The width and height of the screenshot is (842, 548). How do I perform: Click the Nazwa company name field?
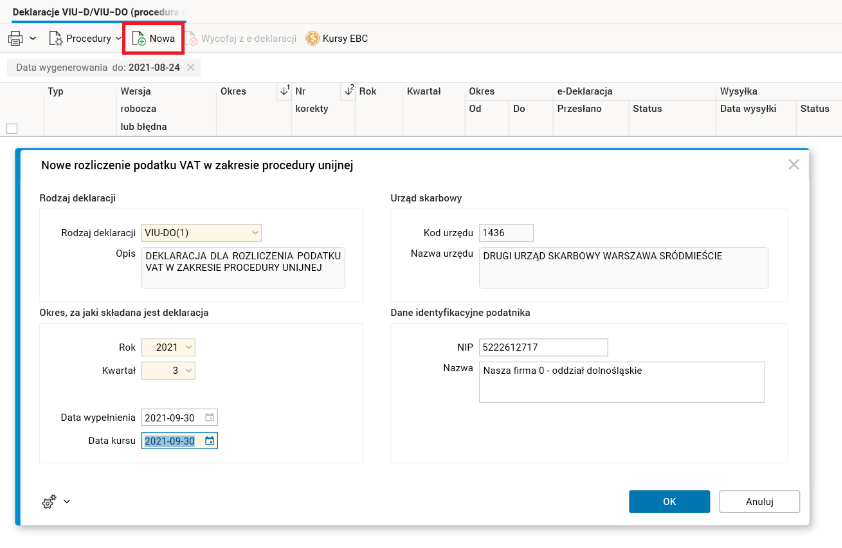click(621, 381)
